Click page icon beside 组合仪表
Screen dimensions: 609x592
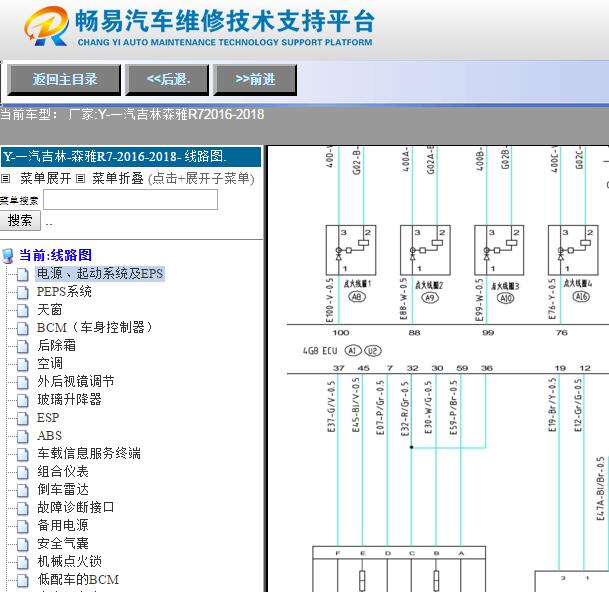pos(23,472)
